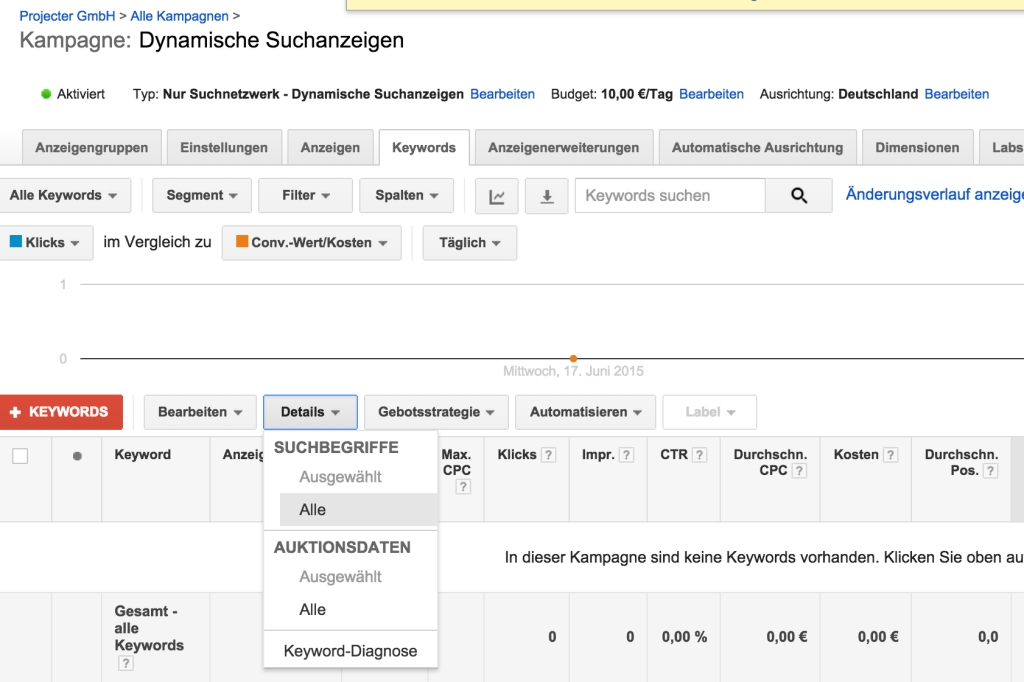Screen dimensions: 1024x682
Task: Open help icon under Gesamt - alle Keywords
Action: coord(125,663)
